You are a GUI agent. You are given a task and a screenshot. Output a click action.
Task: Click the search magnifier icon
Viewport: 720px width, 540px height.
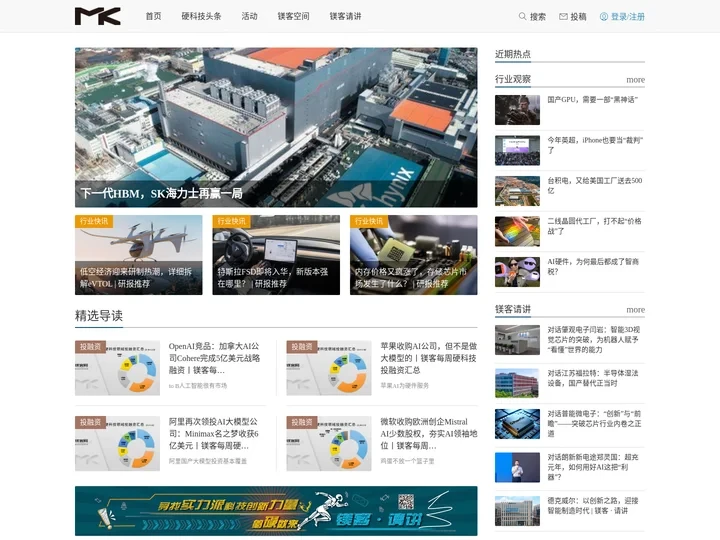(522, 17)
